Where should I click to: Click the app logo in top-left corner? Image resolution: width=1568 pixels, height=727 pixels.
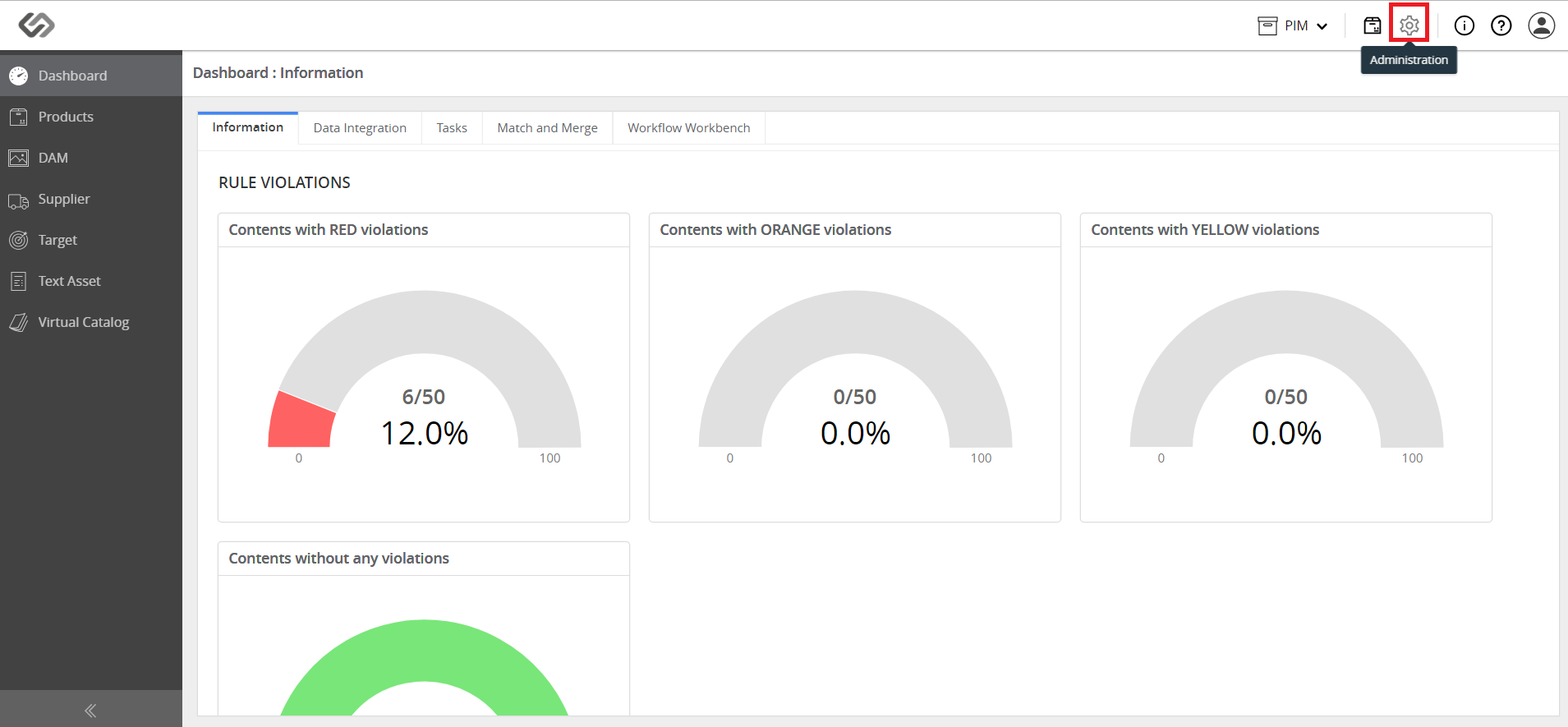click(36, 25)
